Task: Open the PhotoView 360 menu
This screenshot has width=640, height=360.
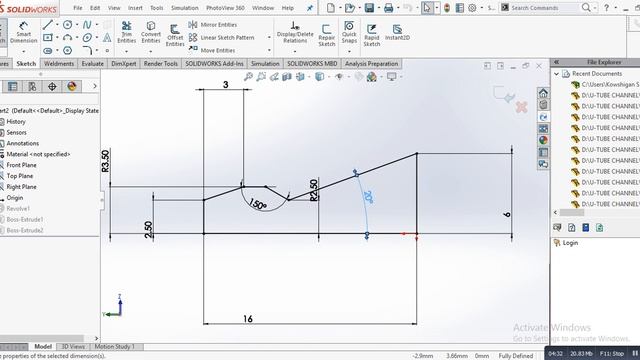Action: (225, 8)
